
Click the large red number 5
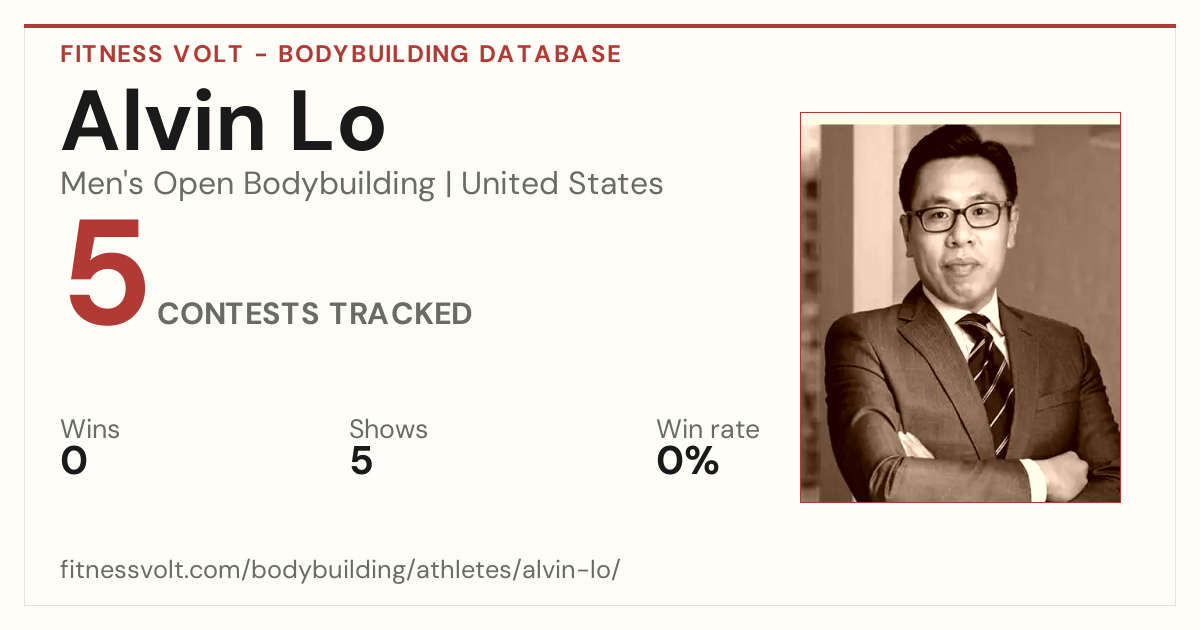107,273
